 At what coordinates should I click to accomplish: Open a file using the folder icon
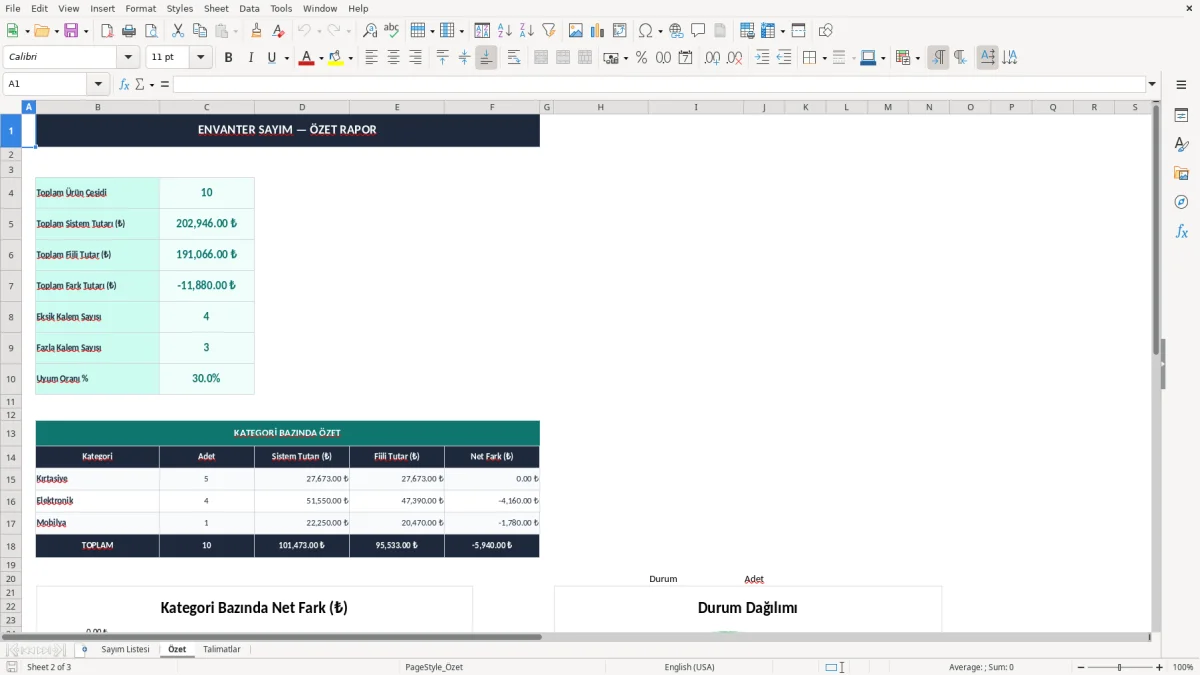coord(42,31)
